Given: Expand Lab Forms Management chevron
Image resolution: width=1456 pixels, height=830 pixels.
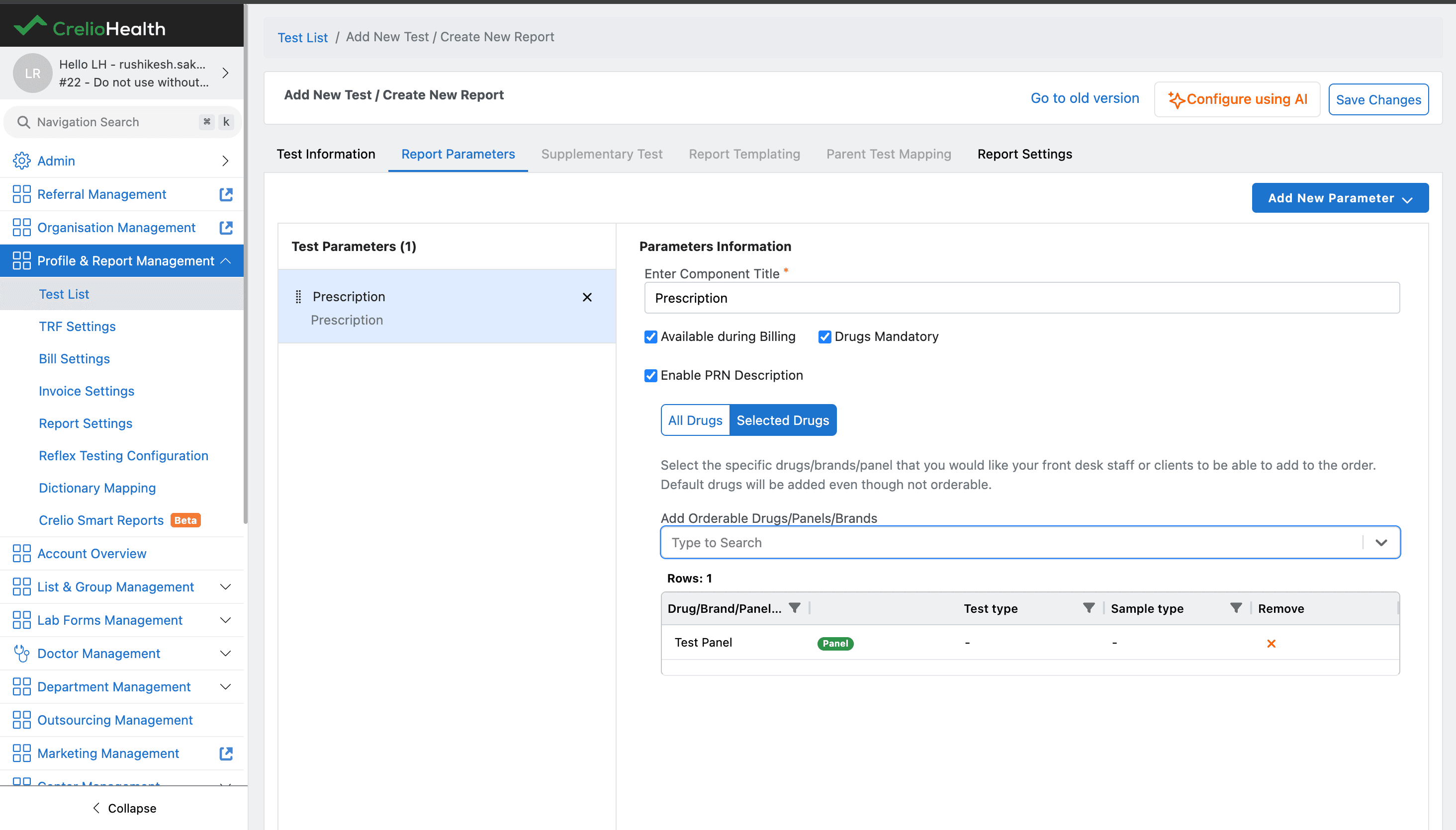Looking at the screenshot, I should pos(225,620).
